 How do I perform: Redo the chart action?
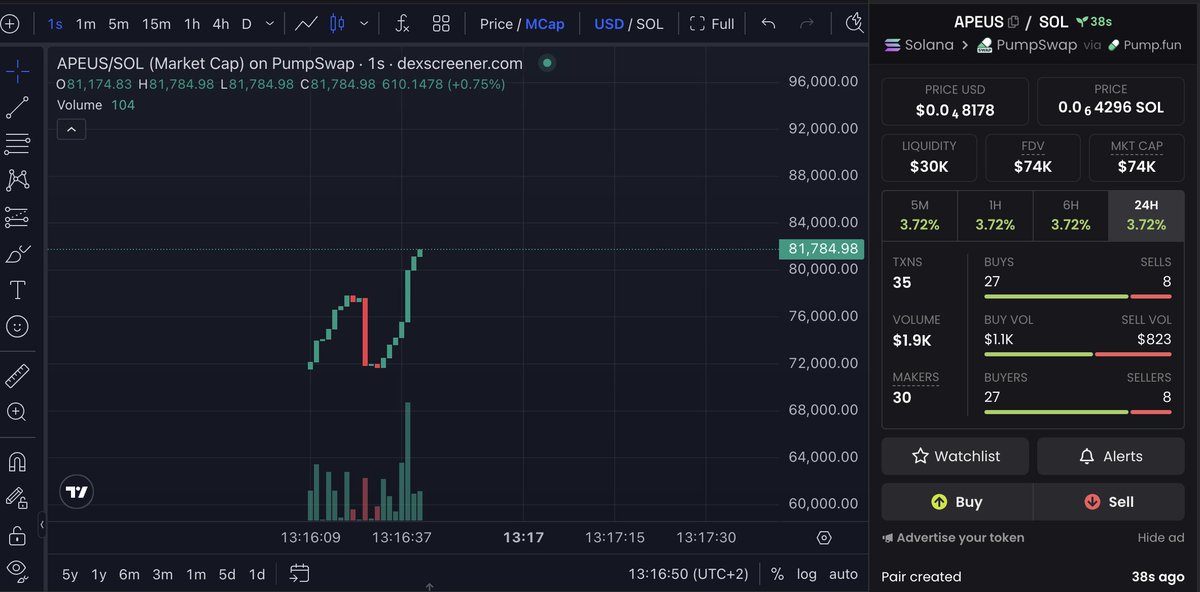[807, 23]
